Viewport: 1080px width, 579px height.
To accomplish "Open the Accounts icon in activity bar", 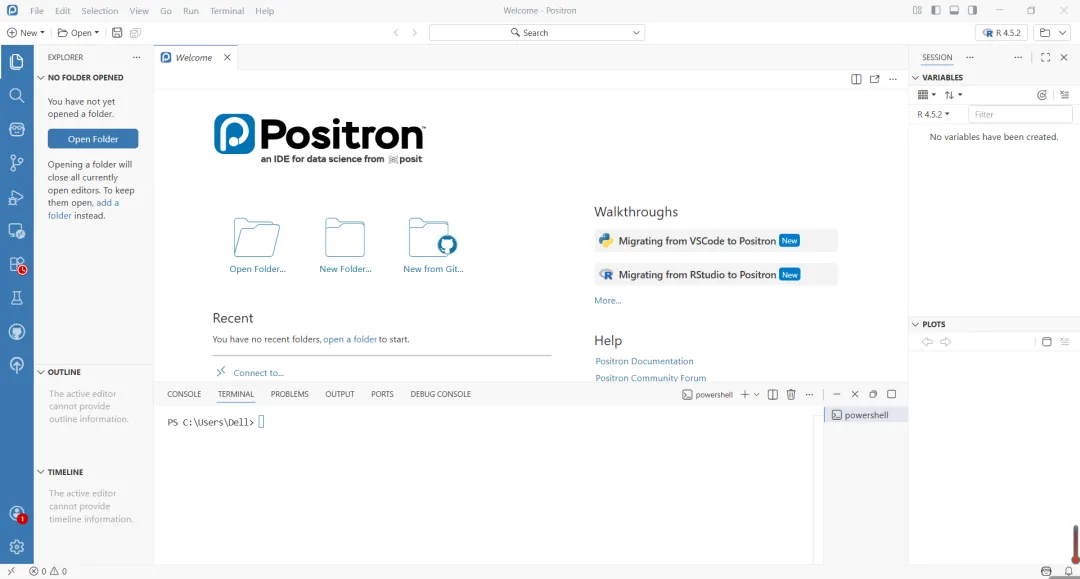I will click(x=17, y=514).
